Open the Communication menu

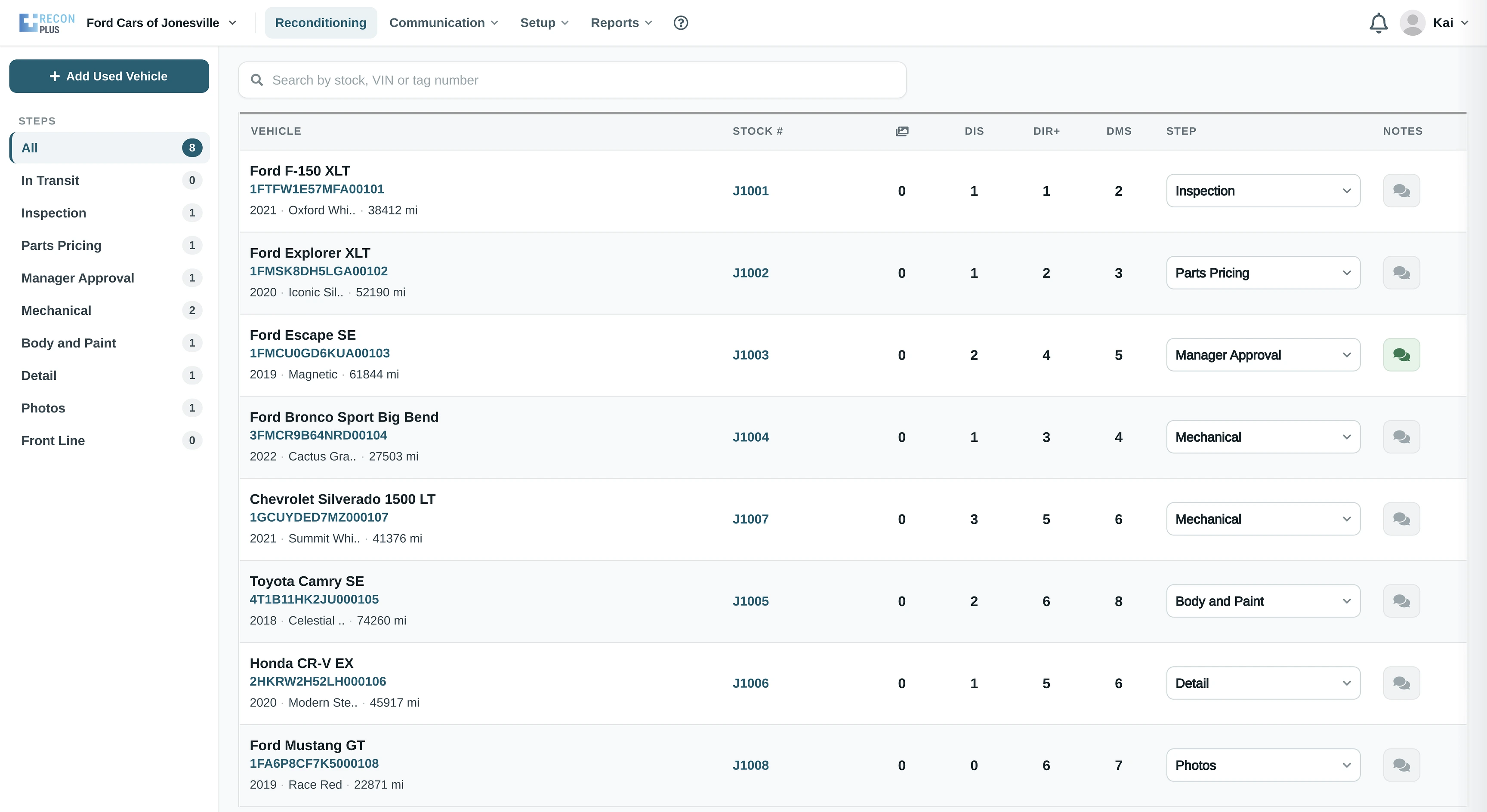point(443,22)
